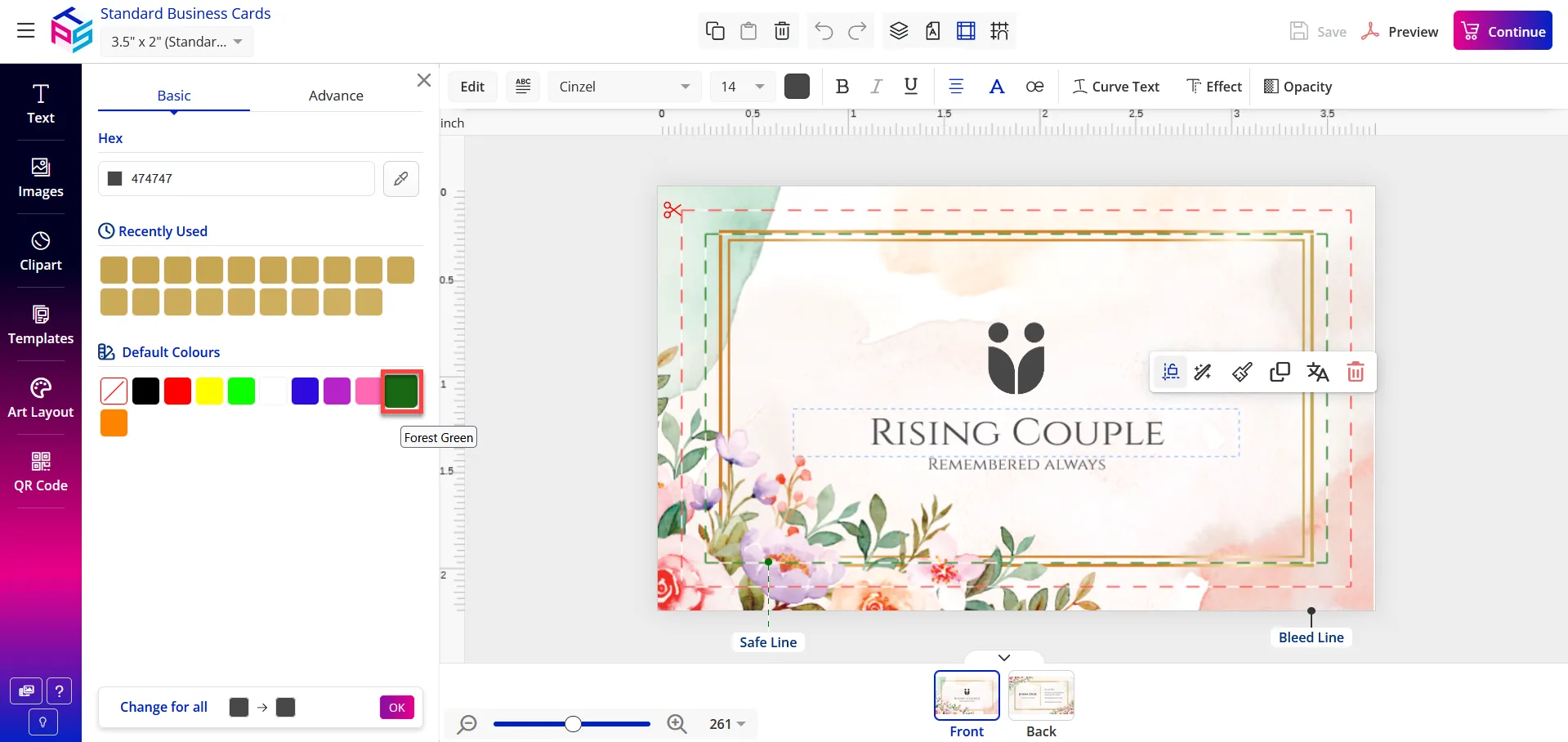Open the Text tool in sidebar
The width and height of the screenshot is (1568, 742).
coord(41,104)
